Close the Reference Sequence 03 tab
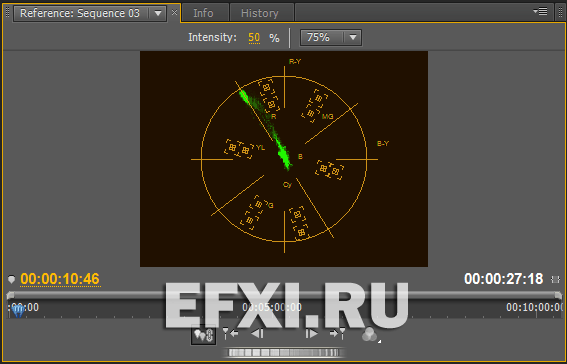The height and width of the screenshot is (364, 567). click(174, 13)
